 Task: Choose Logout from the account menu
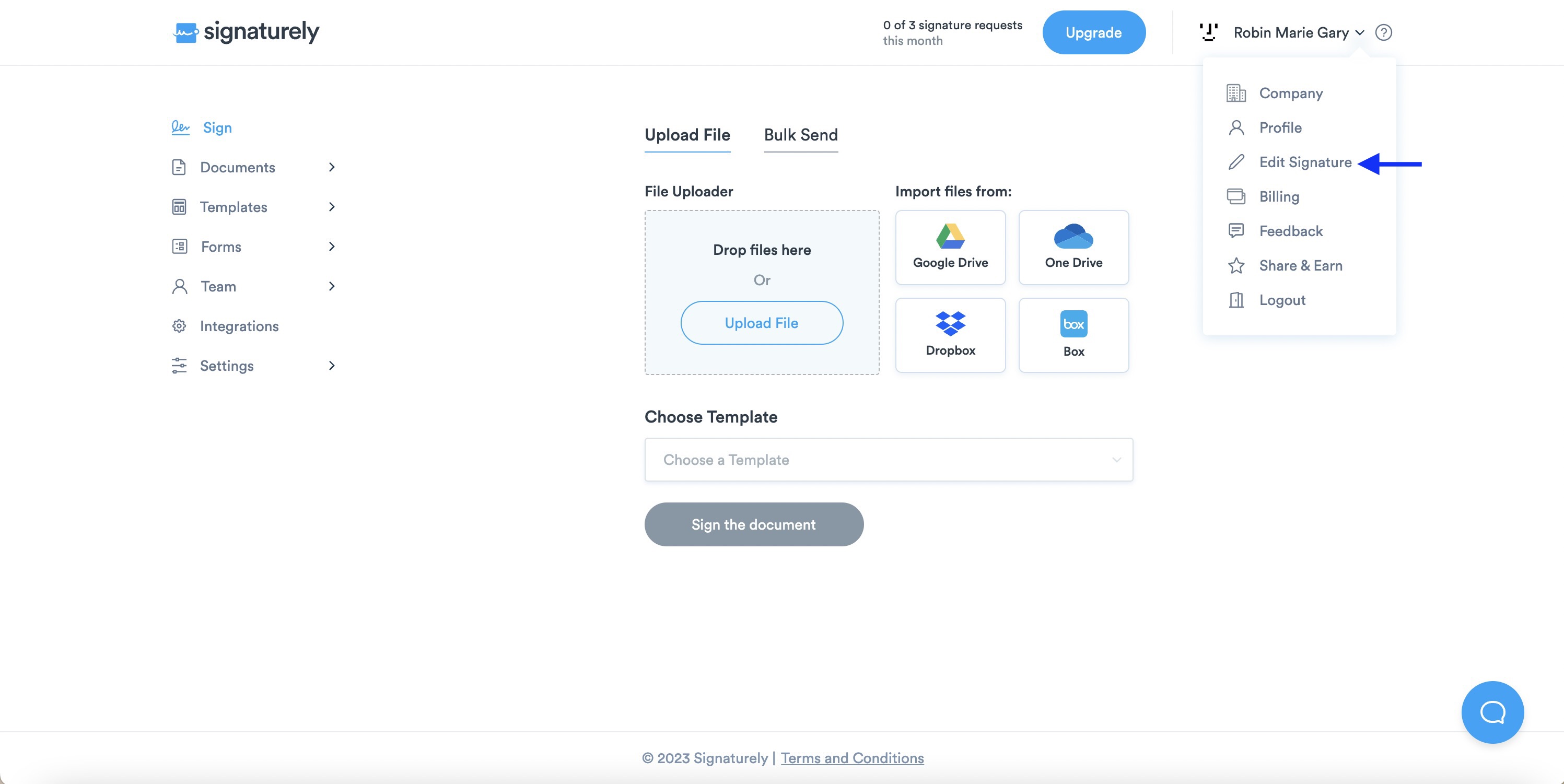[x=1282, y=300]
